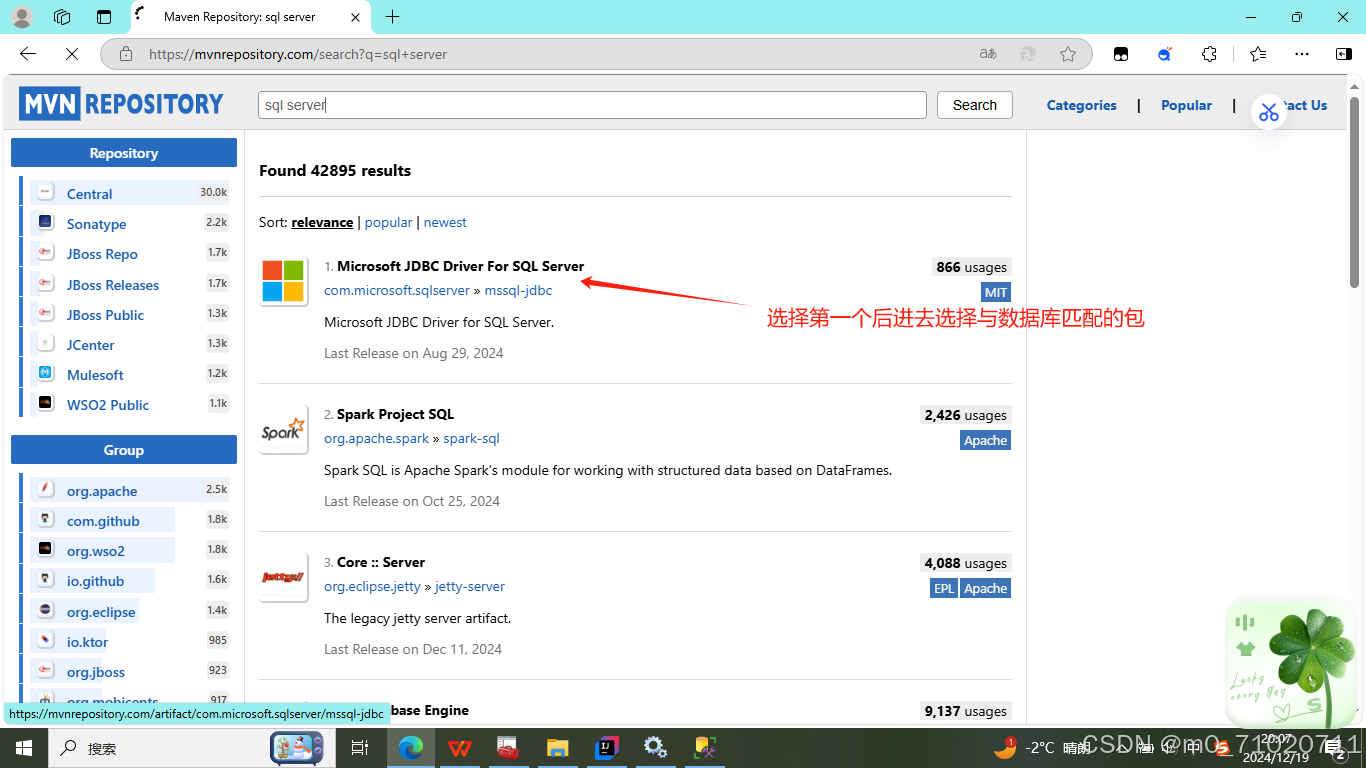The image size is (1366, 768).
Task: Open WPS Office from the taskbar
Action: (460, 747)
